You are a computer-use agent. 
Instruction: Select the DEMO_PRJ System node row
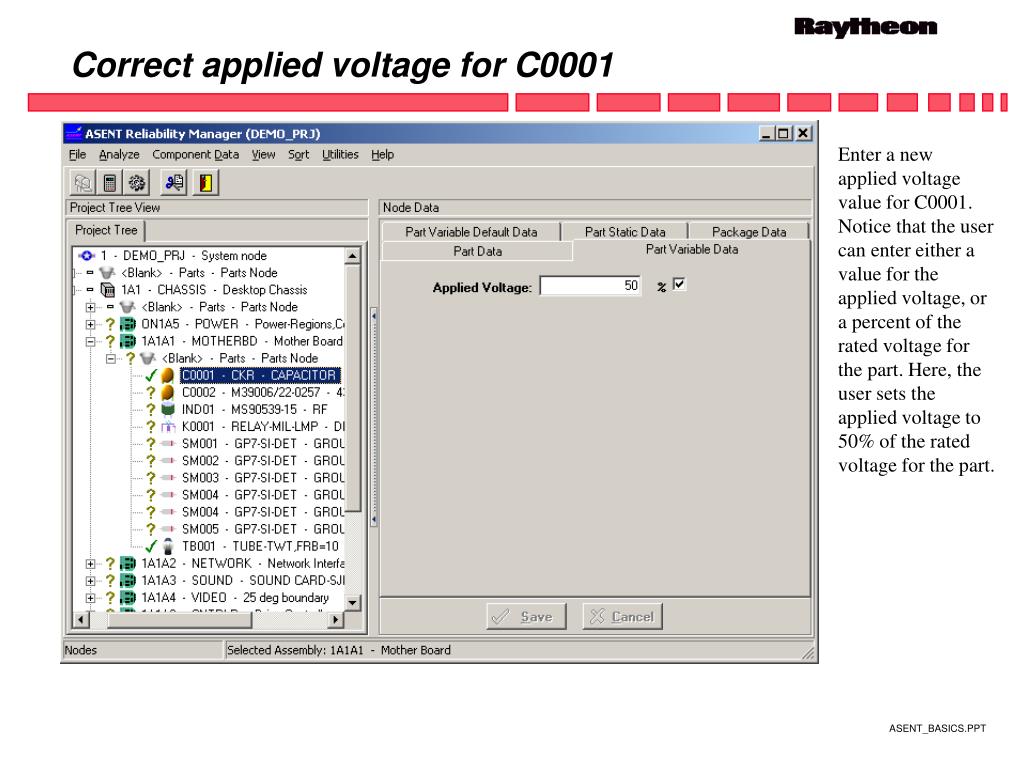[x=184, y=255]
